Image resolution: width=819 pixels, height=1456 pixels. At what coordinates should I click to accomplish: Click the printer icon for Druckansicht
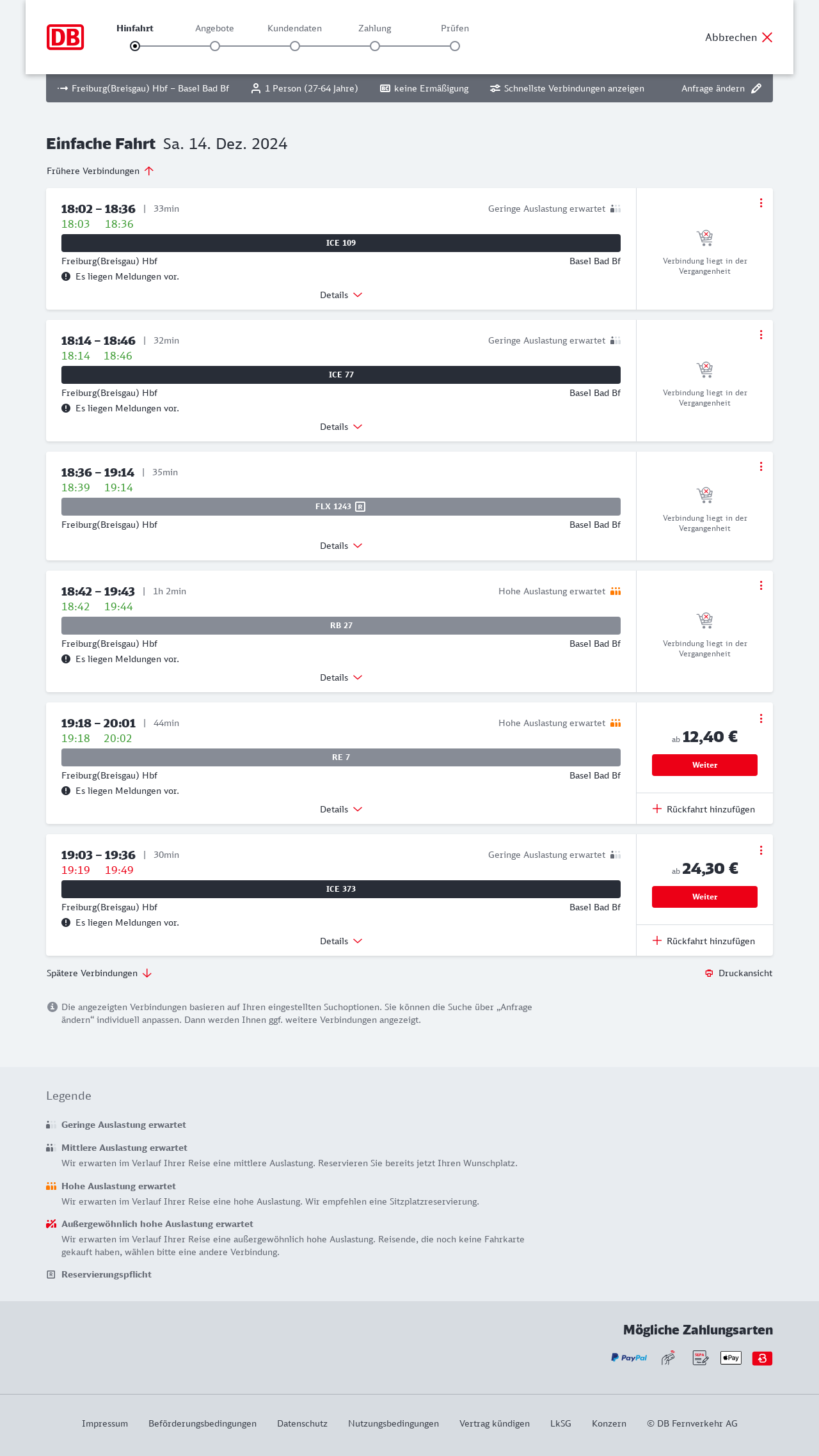[709, 973]
